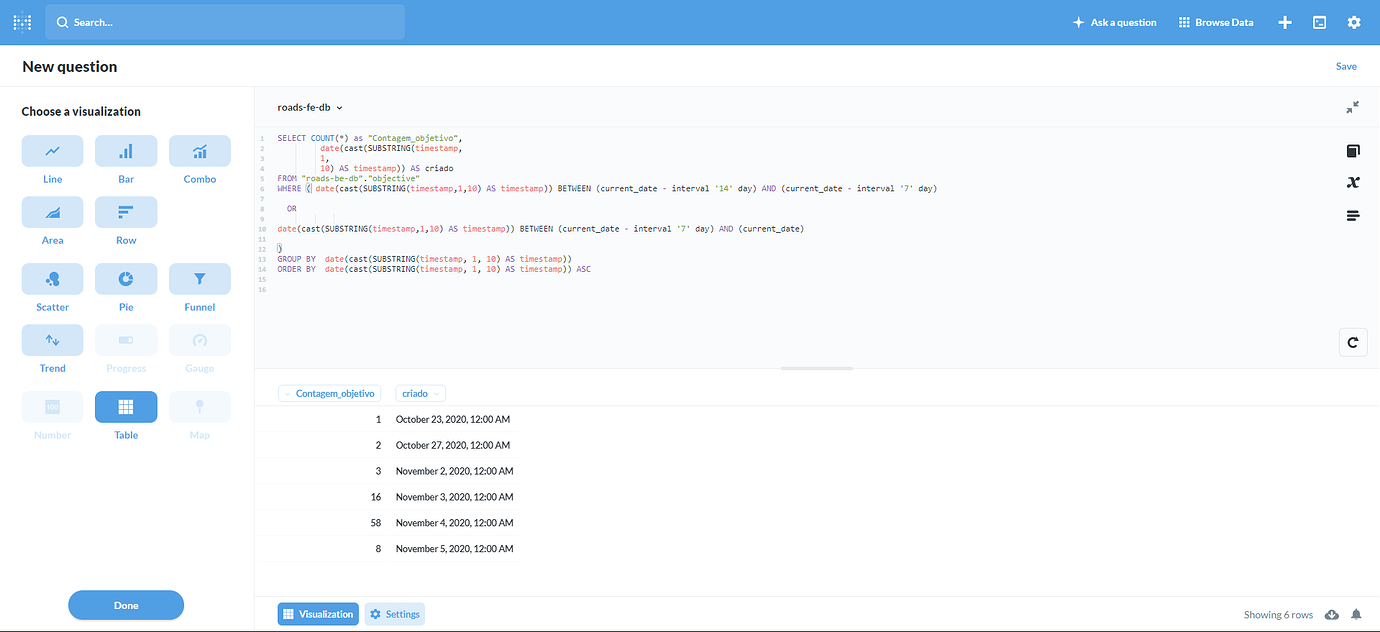Switch to the Settings tab
Image resolution: width=1380 pixels, height=632 pixels.
[x=394, y=613]
